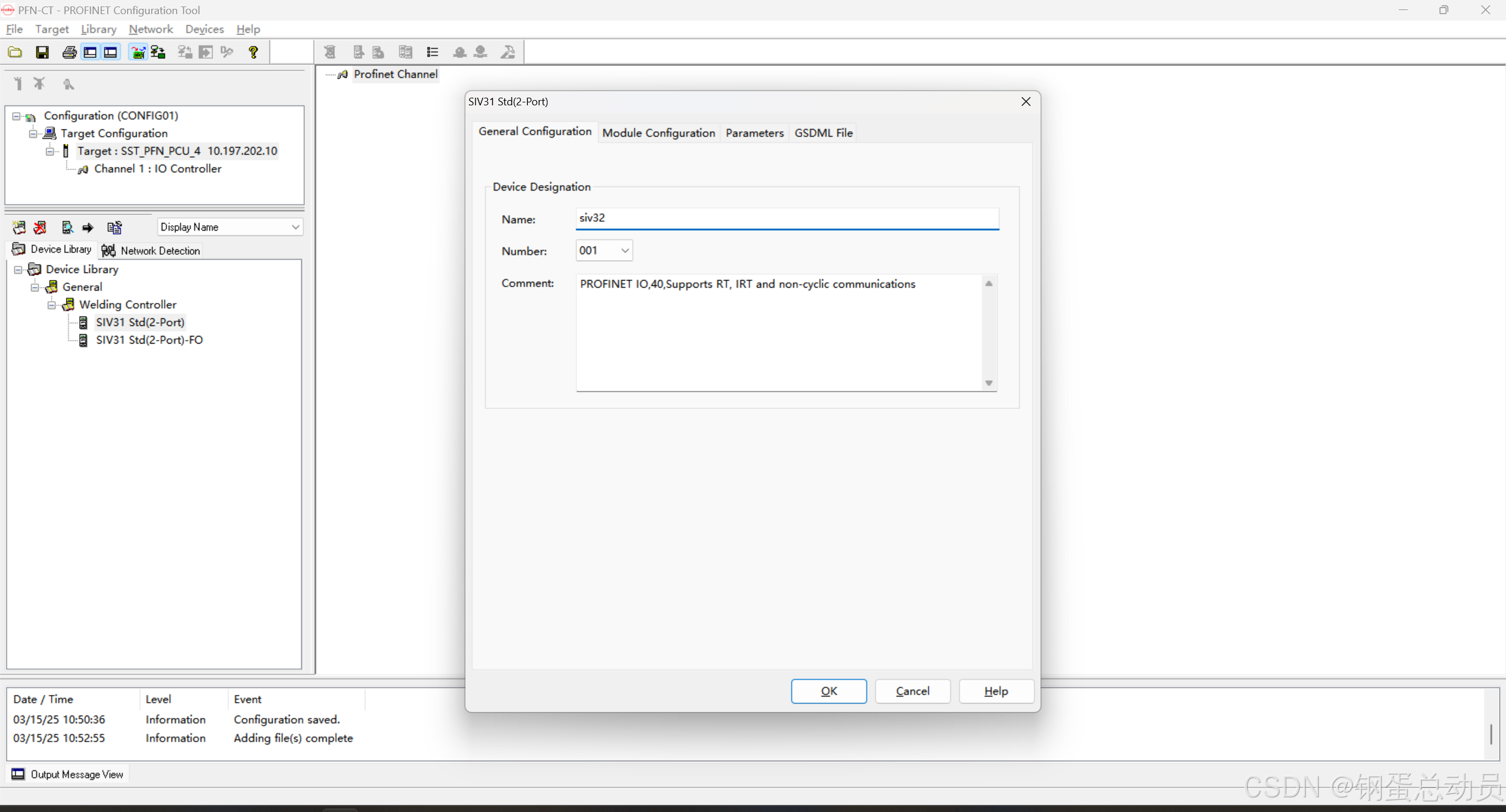This screenshot has height=812, width=1506.
Task: Click the red X remove device icon
Action: pos(40,227)
